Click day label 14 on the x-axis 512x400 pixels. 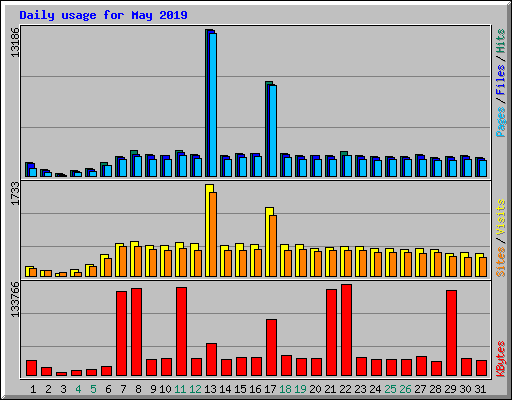tap(225, 389)
